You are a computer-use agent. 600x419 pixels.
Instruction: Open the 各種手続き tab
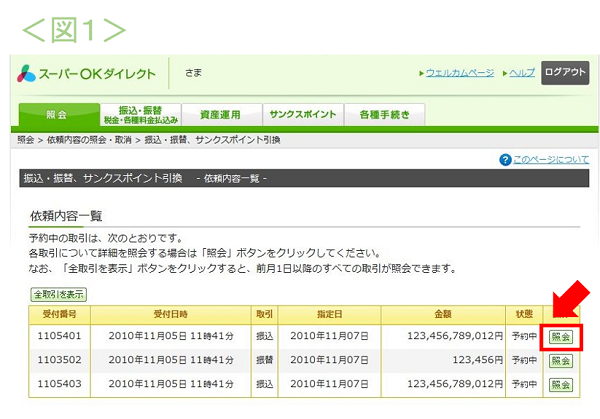tap(384, 114)
